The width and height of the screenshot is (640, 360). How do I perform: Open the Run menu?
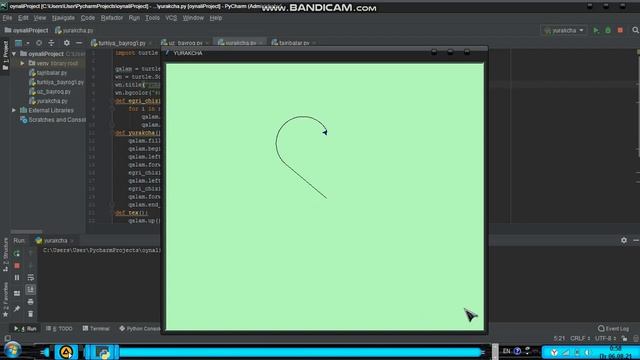[x=134, y=18]
